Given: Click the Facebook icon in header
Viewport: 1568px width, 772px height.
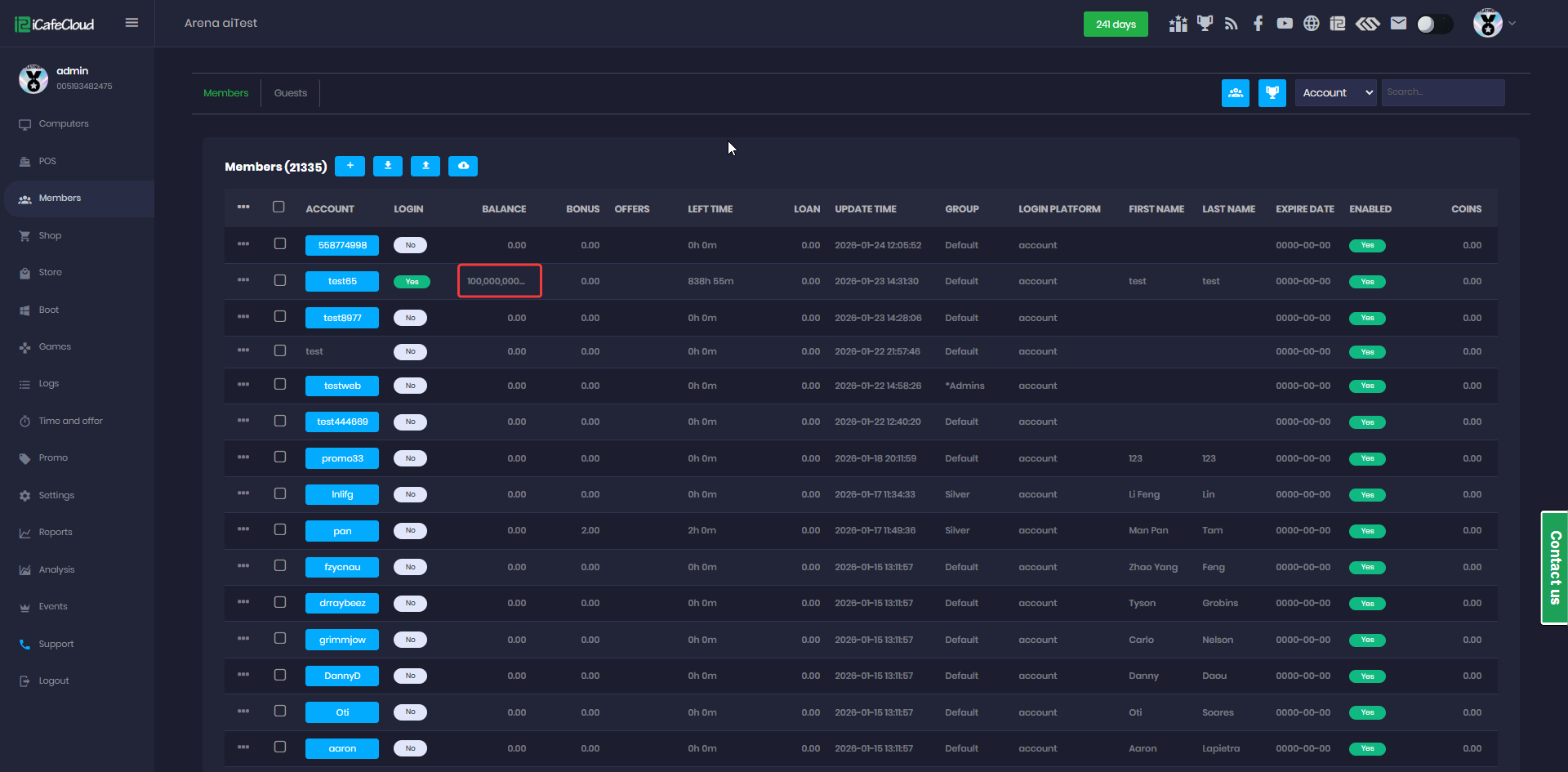Looking at the screenshot, I should (x=1258, y=24).
